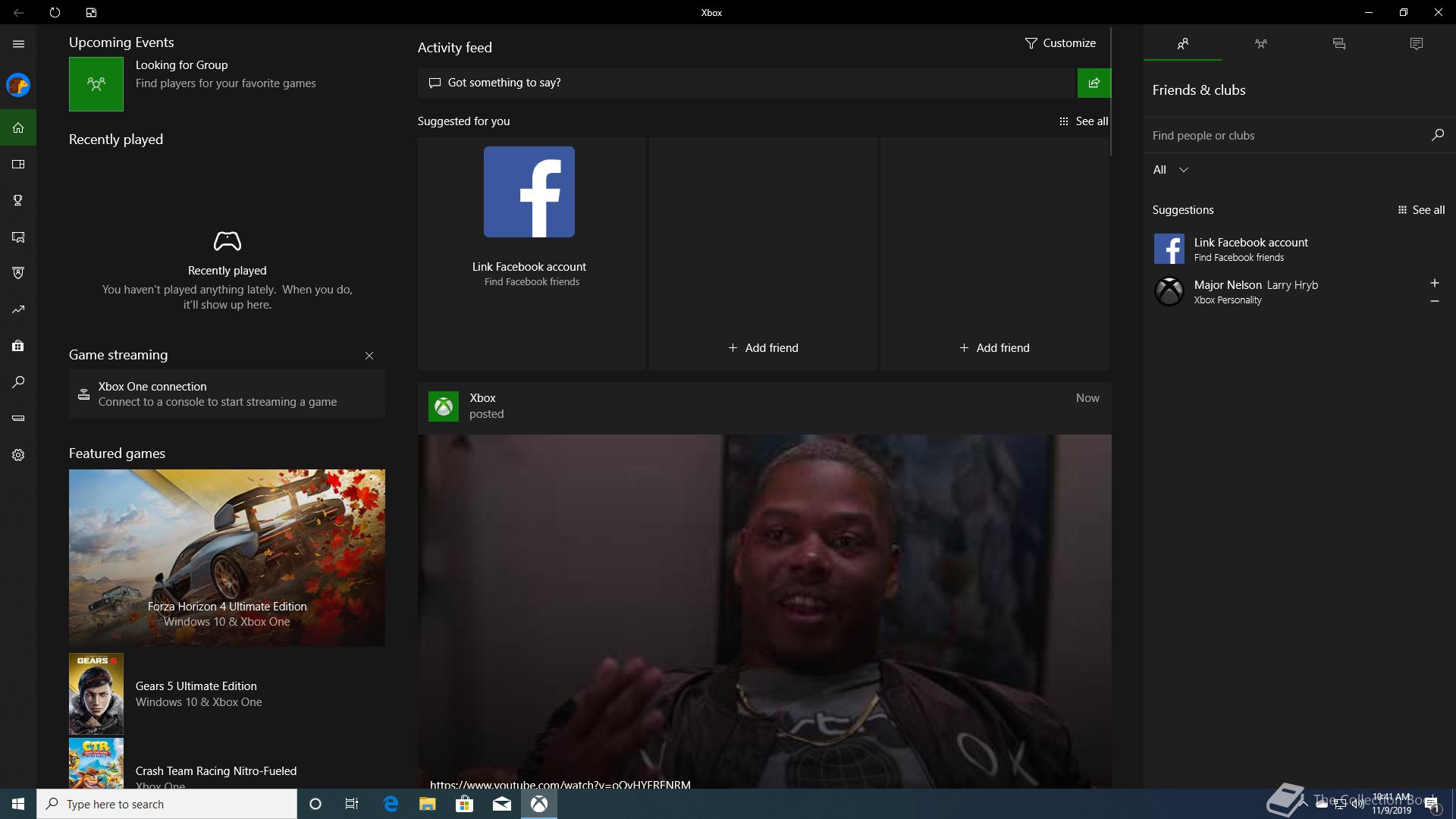Open Captures icon in the sidebar
The height and width of the screenshot is (819, 1456).
18,237
